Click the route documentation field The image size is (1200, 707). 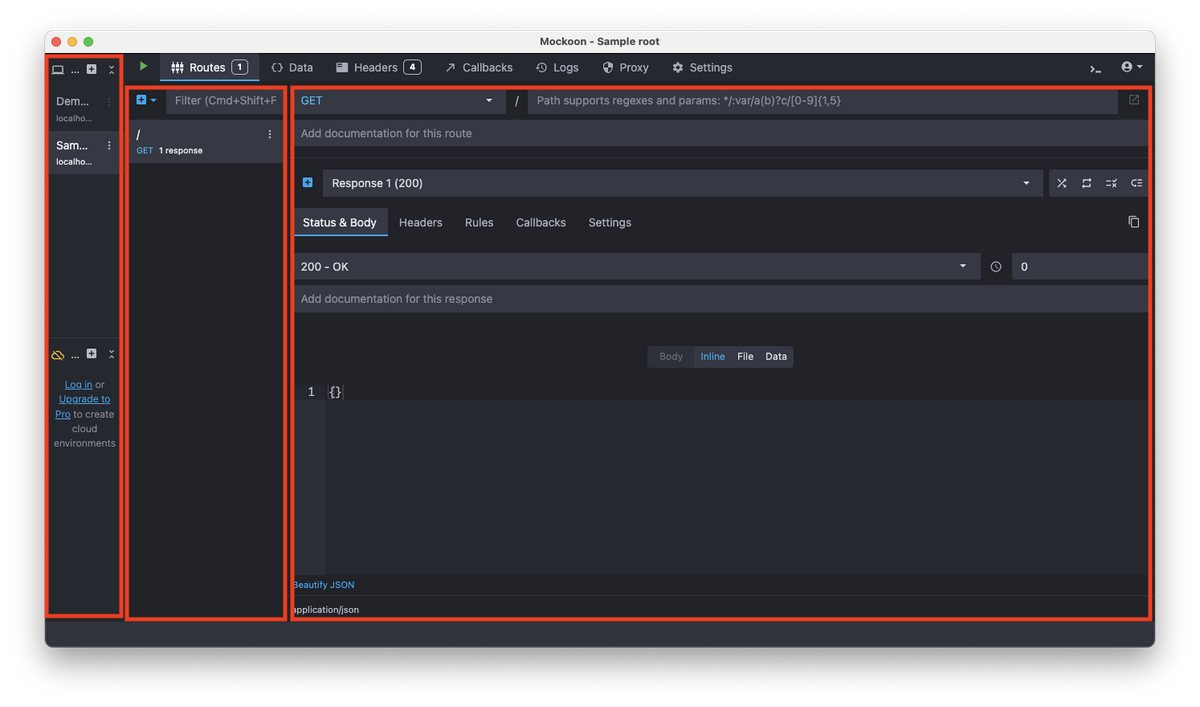pyautogui.click(x=721, y=133)
